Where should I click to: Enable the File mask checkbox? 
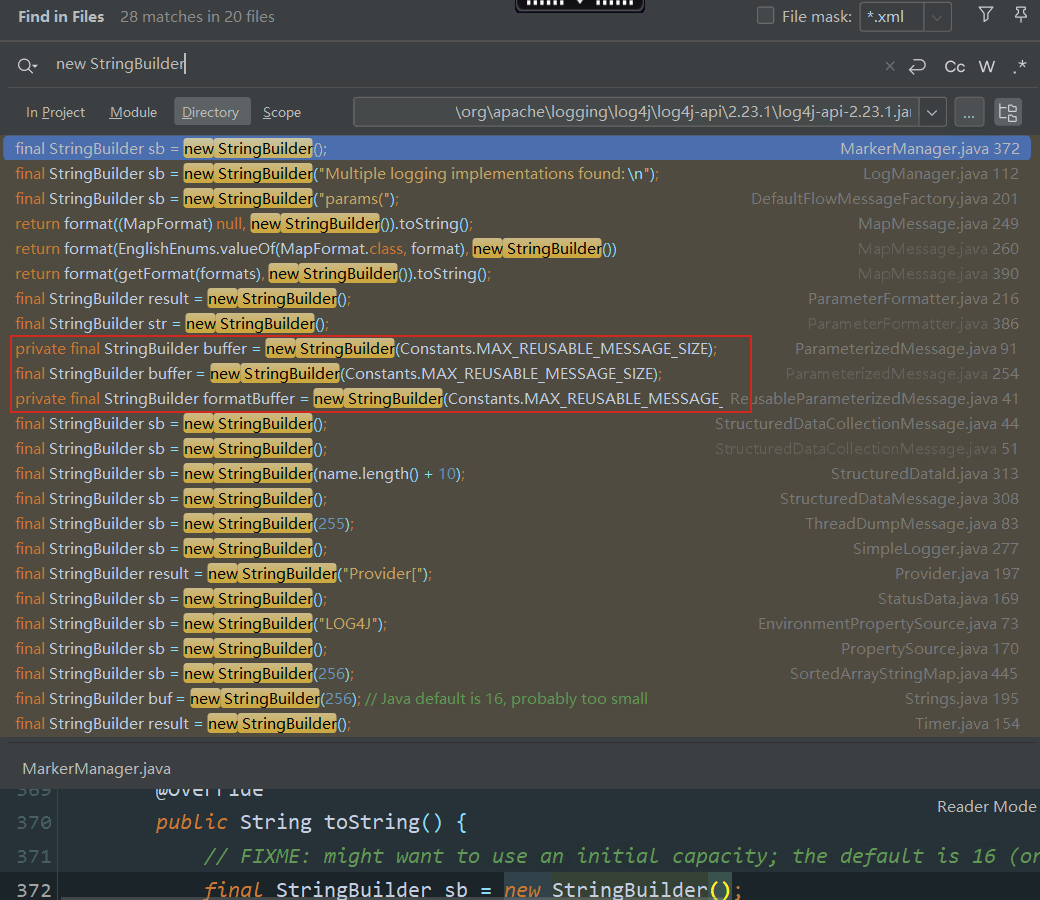pyautogui.click(x=765, y=16)
